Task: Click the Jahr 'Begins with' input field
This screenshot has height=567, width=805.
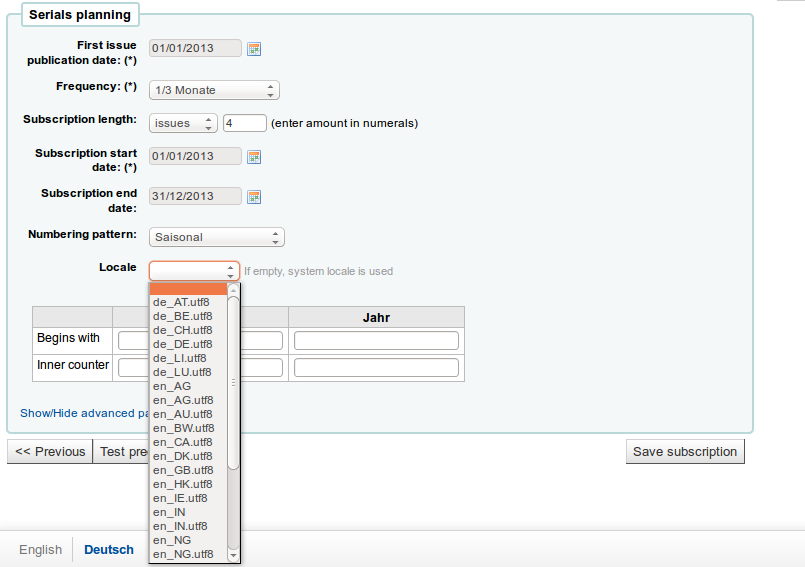Action: click(x=376, y=341)
